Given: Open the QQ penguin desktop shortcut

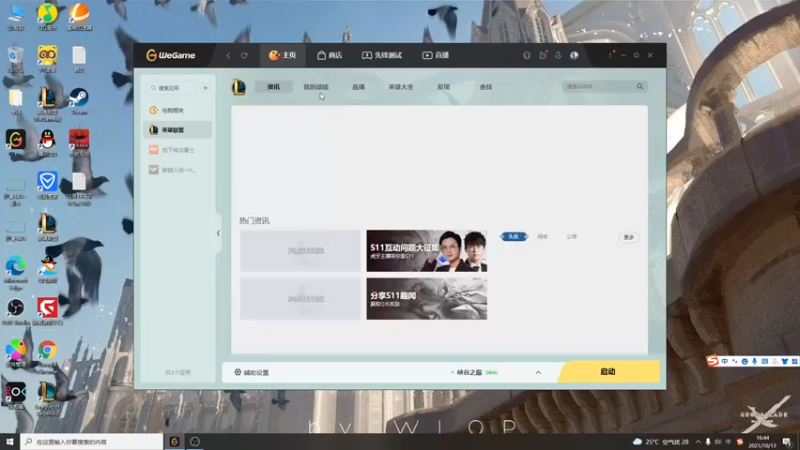Looking at the screenshot, I should click(x=47, y=143).
